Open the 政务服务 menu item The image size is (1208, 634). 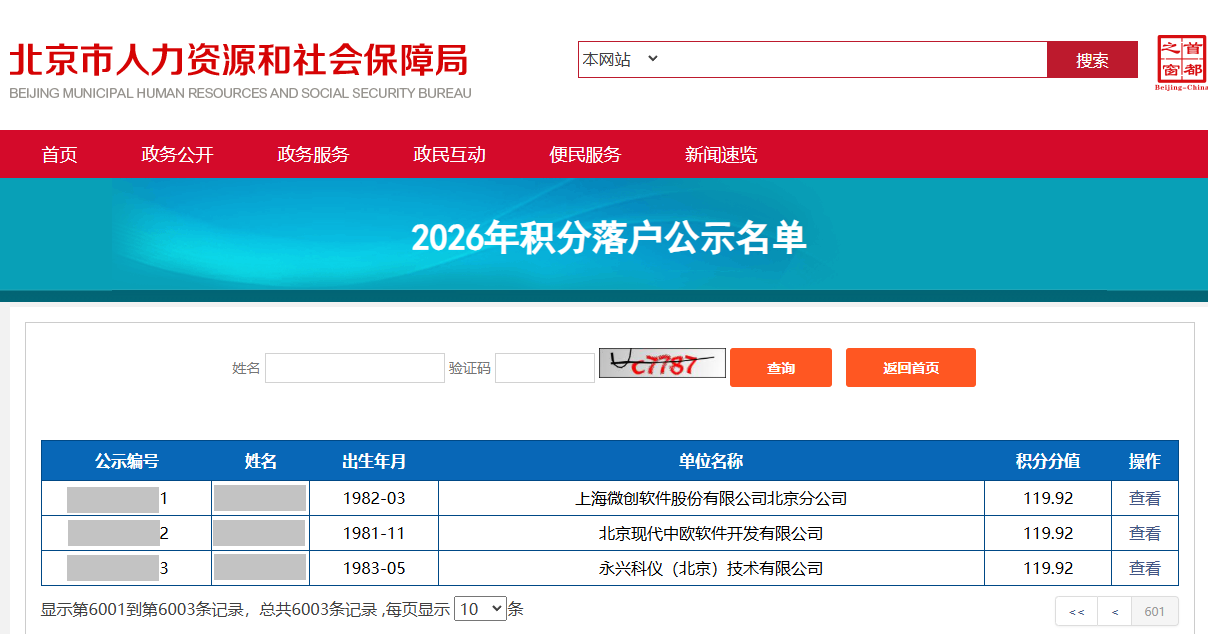coord(313,154)
